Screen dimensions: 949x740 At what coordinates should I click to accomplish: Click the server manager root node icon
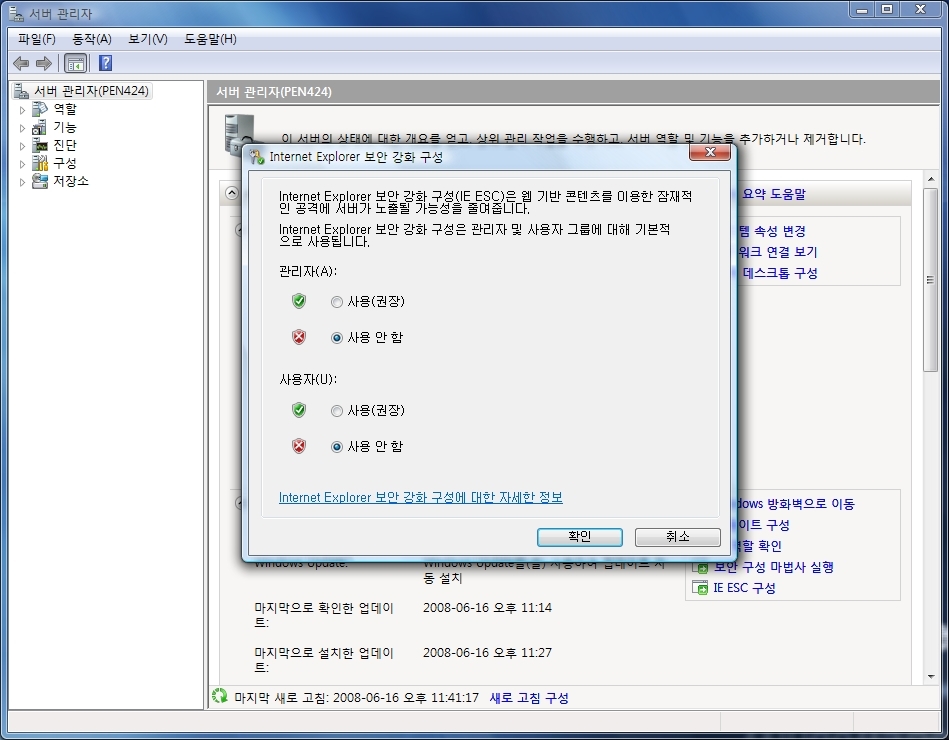click(x=21, y=91)
